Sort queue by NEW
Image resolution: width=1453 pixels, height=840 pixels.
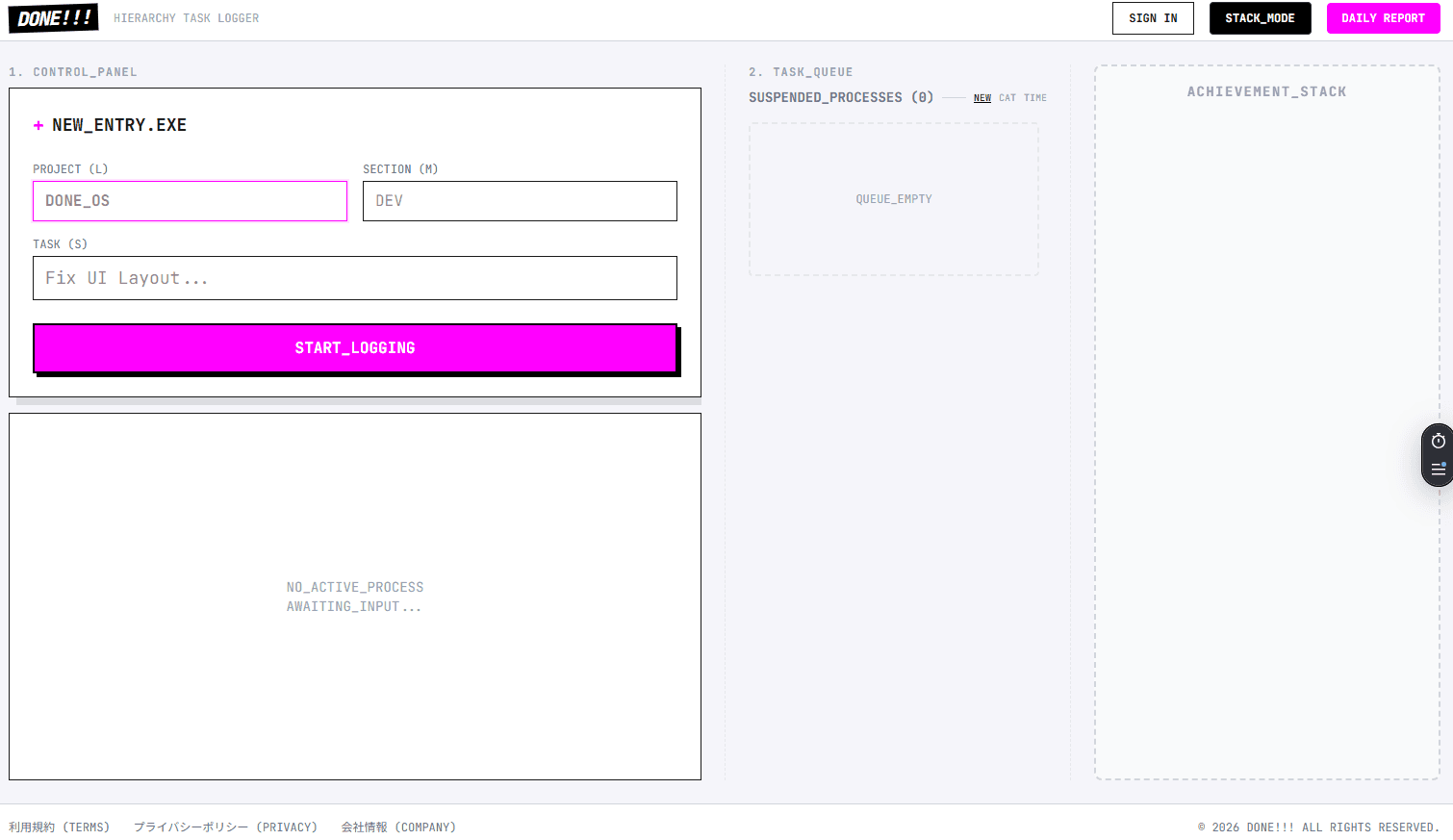[981, 98]
